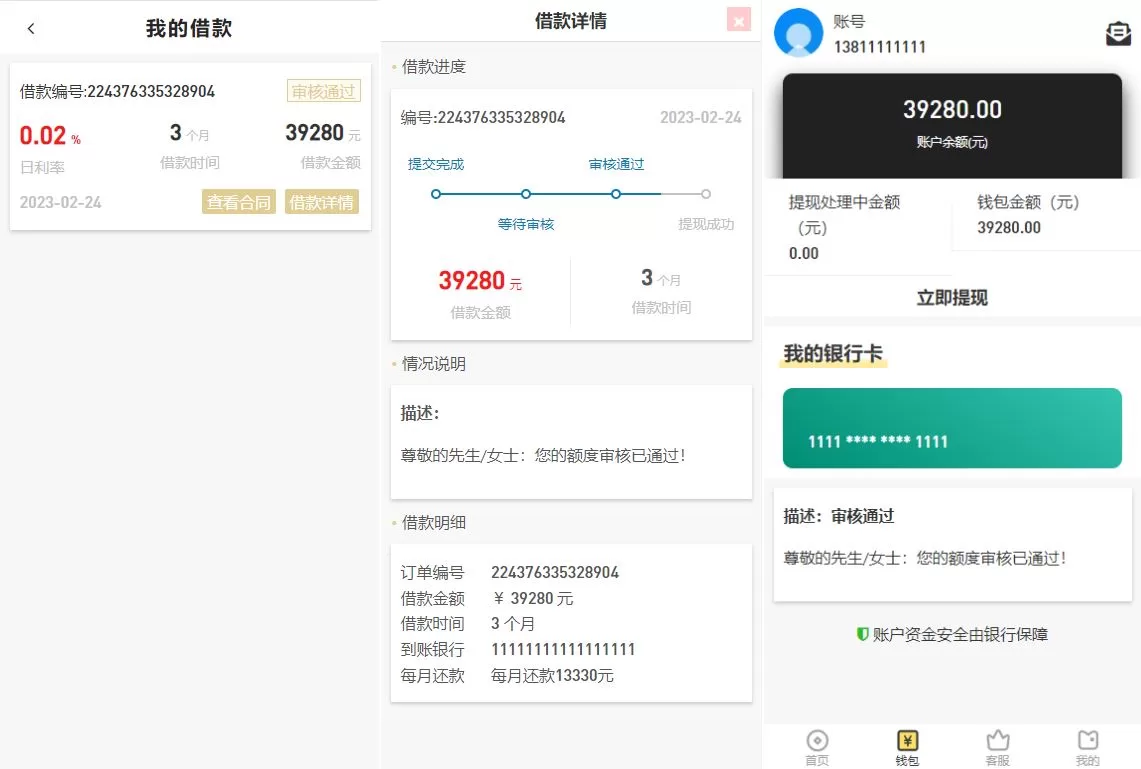Click the 借款明细 section heading
This screenshot has height=769, width=1141.
coord(434,522)
